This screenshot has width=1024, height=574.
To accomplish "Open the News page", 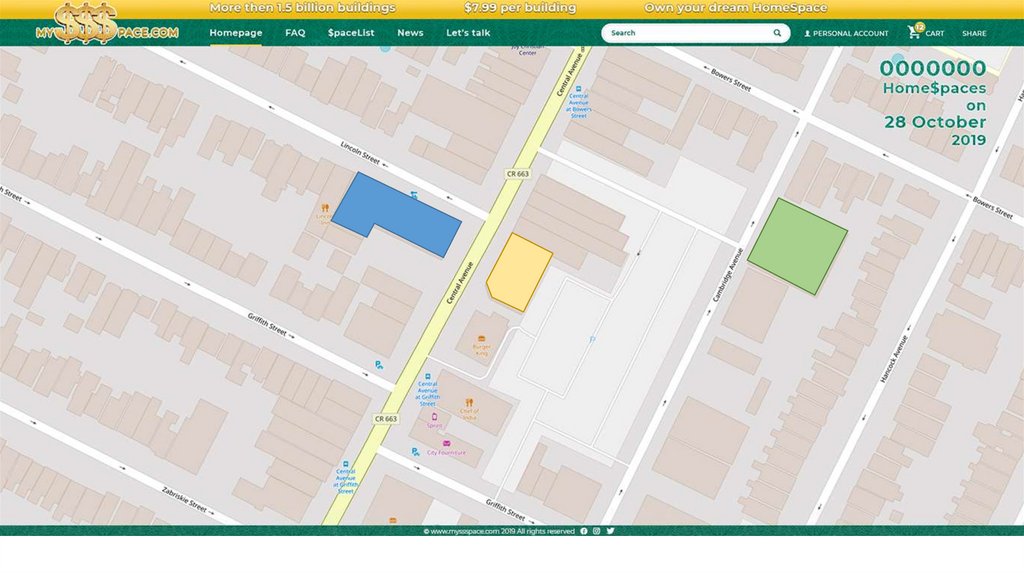I will (410, 33).
